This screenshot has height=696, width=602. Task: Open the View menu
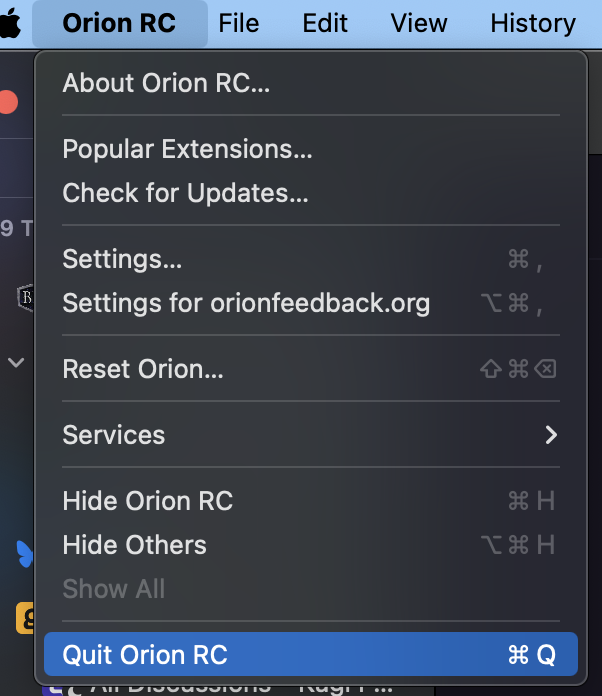click(x=418, y=23)
